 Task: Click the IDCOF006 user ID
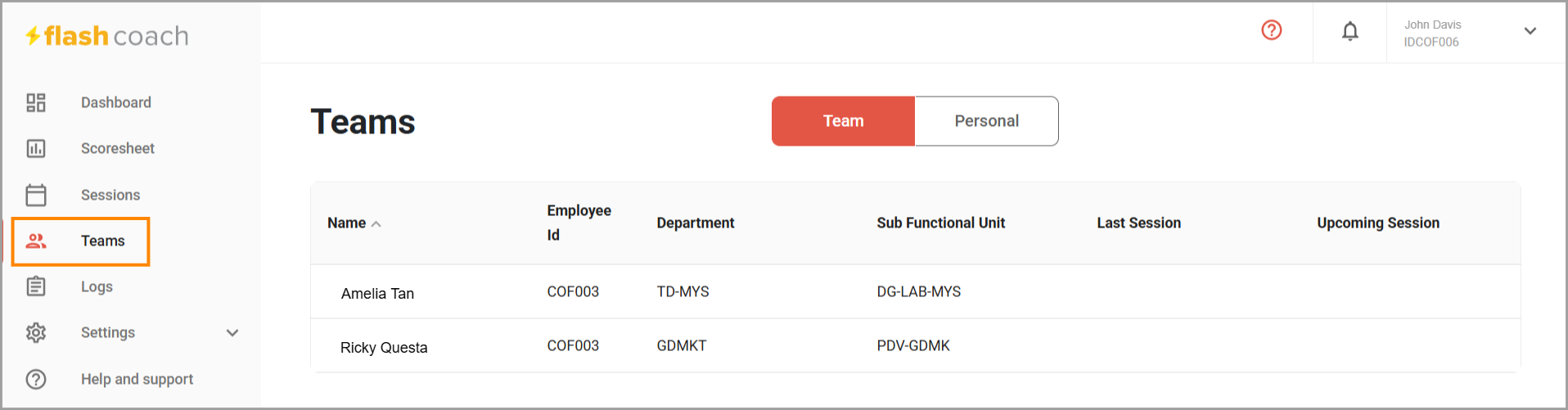pos(1431,42)
